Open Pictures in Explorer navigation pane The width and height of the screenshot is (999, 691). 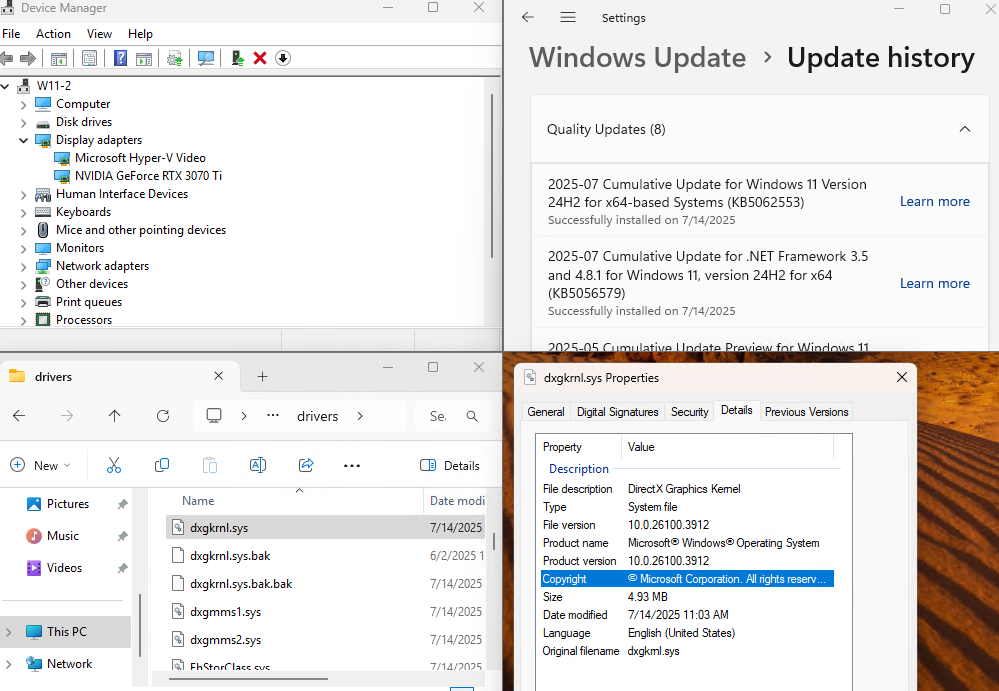click(x=68, y=504)
